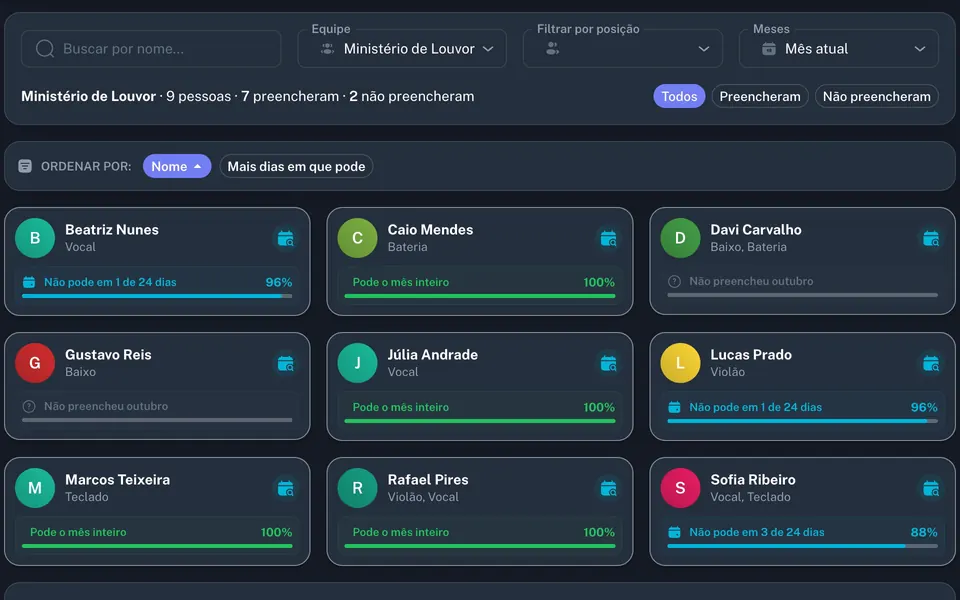Screen dimensions: 960x600
Task: Click Marcos Teixeira avatar M
Action: click(x=35, y=488)
